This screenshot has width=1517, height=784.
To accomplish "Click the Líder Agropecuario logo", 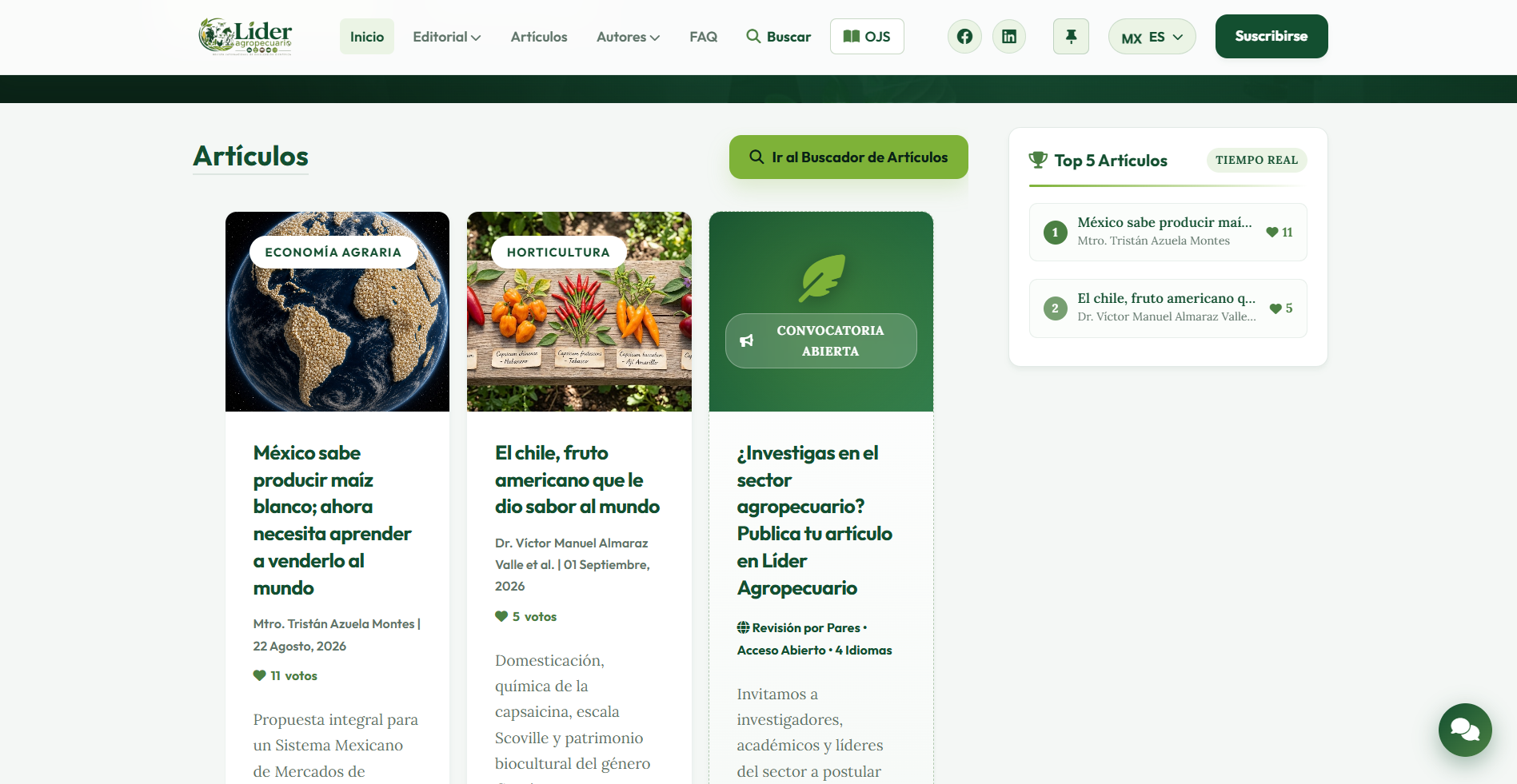I will click(246, 37).
